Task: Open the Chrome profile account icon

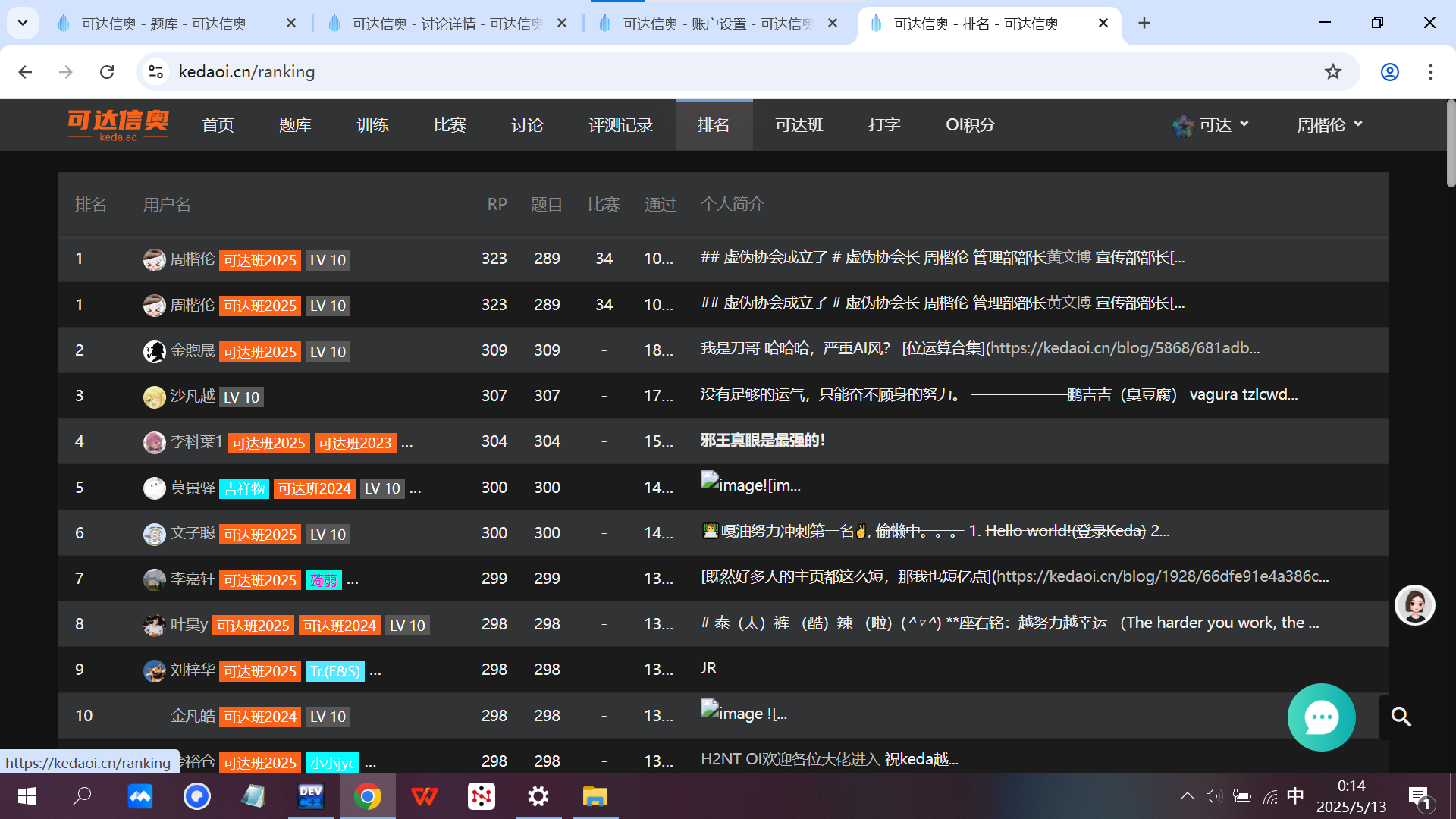Action: [x=1389, y=72]
